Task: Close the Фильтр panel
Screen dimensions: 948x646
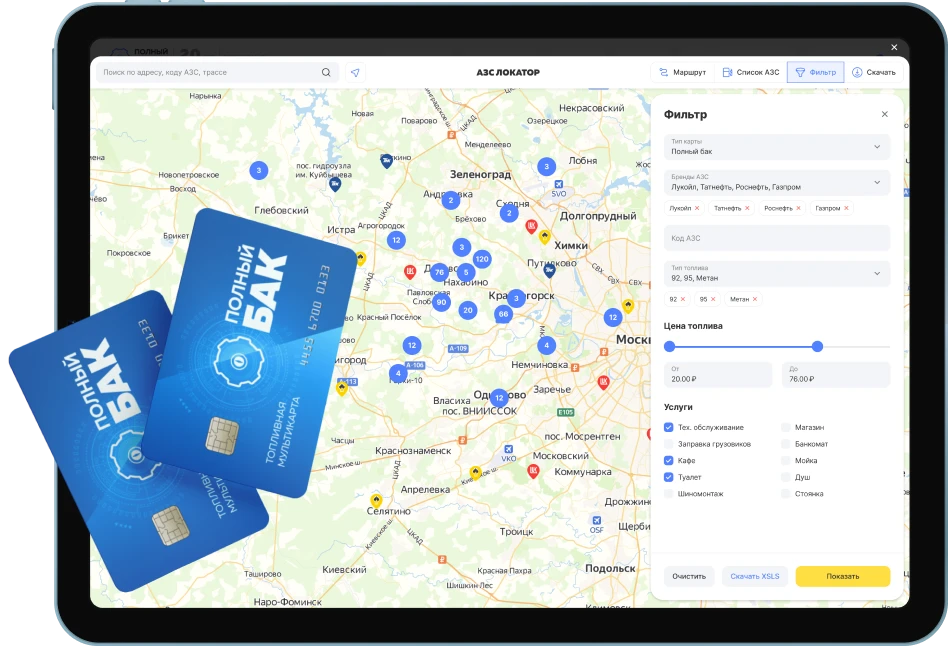Action: 885,114
